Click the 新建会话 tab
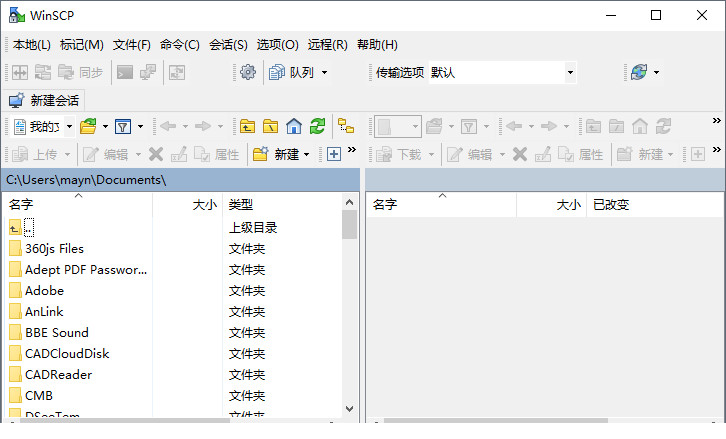Viewport: 726px width, 439px height. click(x=44, y=100)
